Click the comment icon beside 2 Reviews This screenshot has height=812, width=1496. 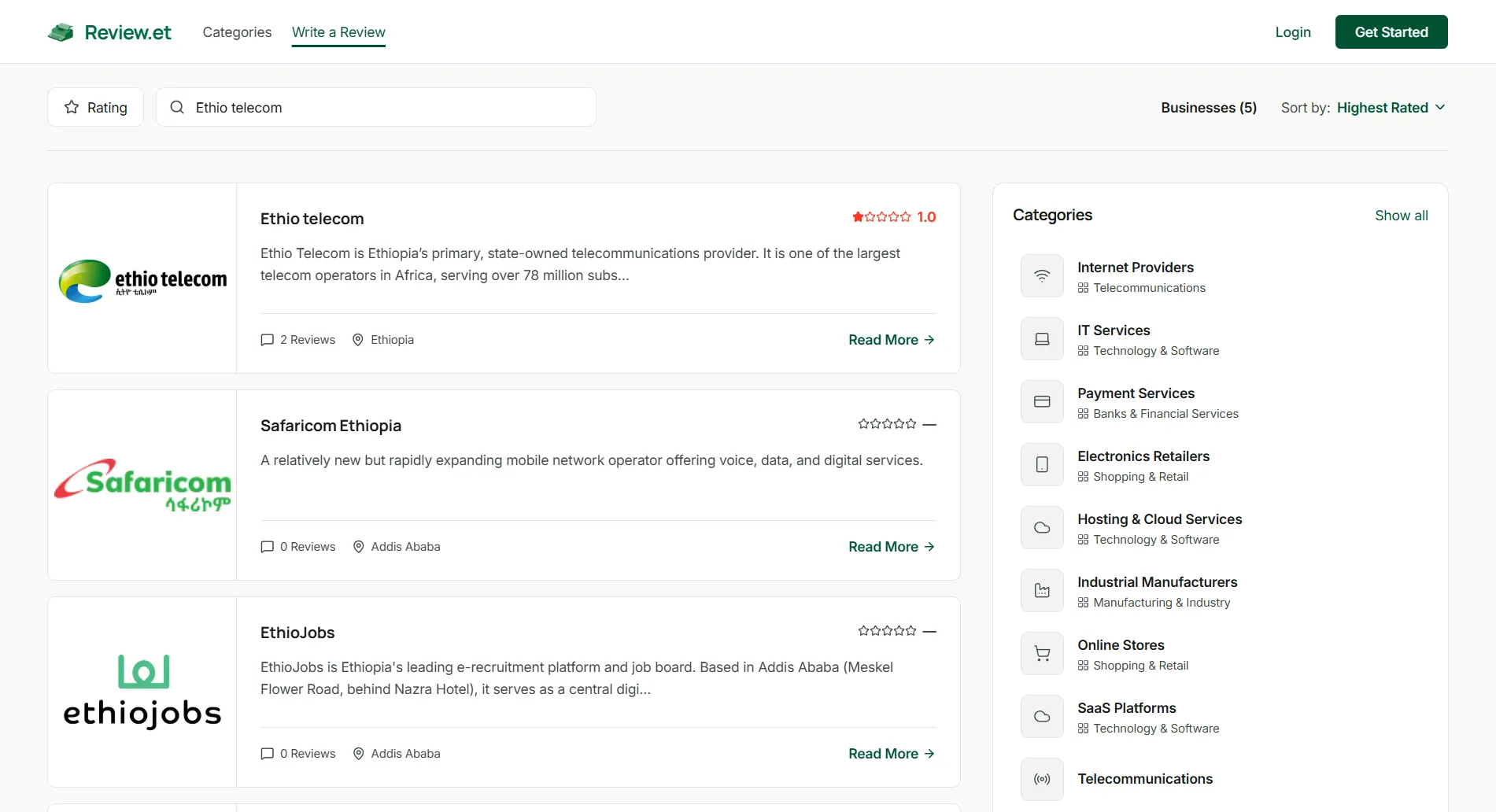click(x=268, y=340)
